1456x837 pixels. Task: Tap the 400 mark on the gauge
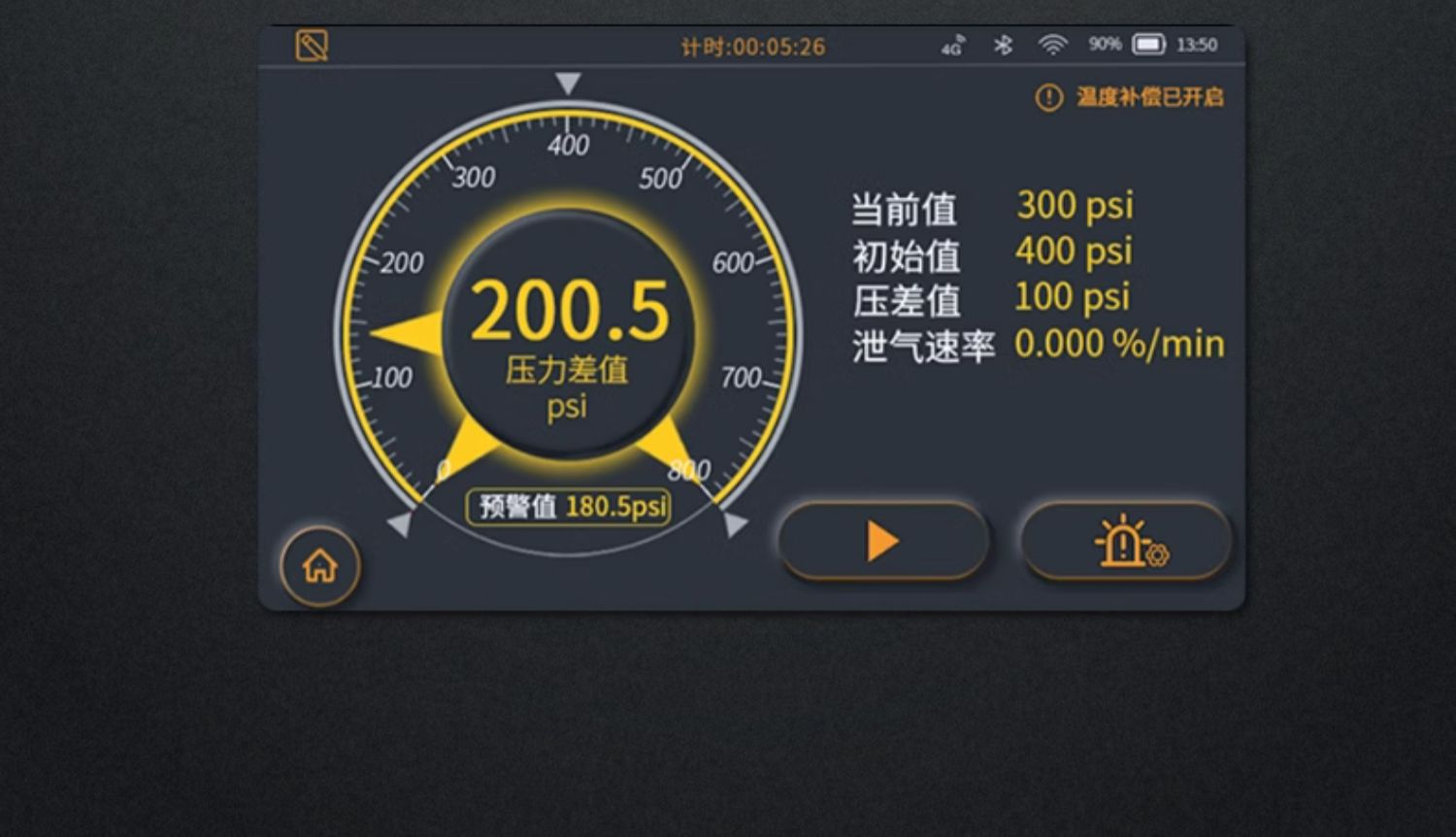pos(568,146)
